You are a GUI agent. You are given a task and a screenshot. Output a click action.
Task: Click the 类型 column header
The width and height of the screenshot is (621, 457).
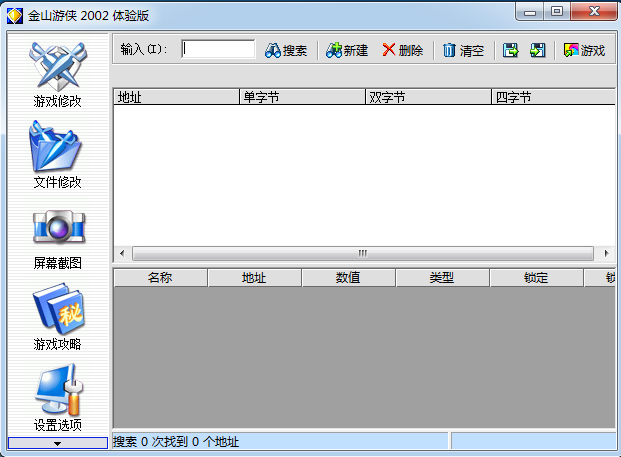tap(442, 278)
